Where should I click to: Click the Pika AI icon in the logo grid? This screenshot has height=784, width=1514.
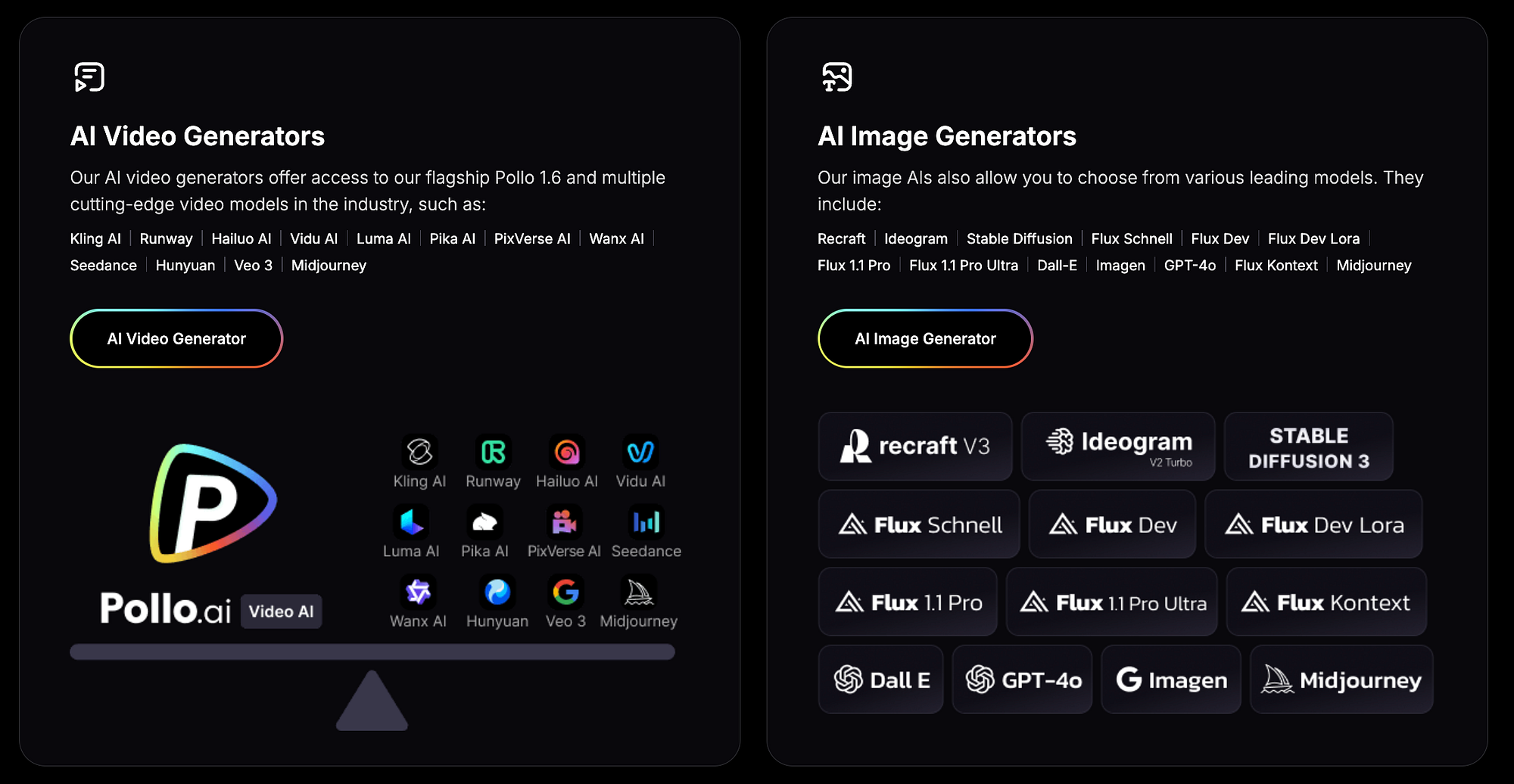point(484,522)
